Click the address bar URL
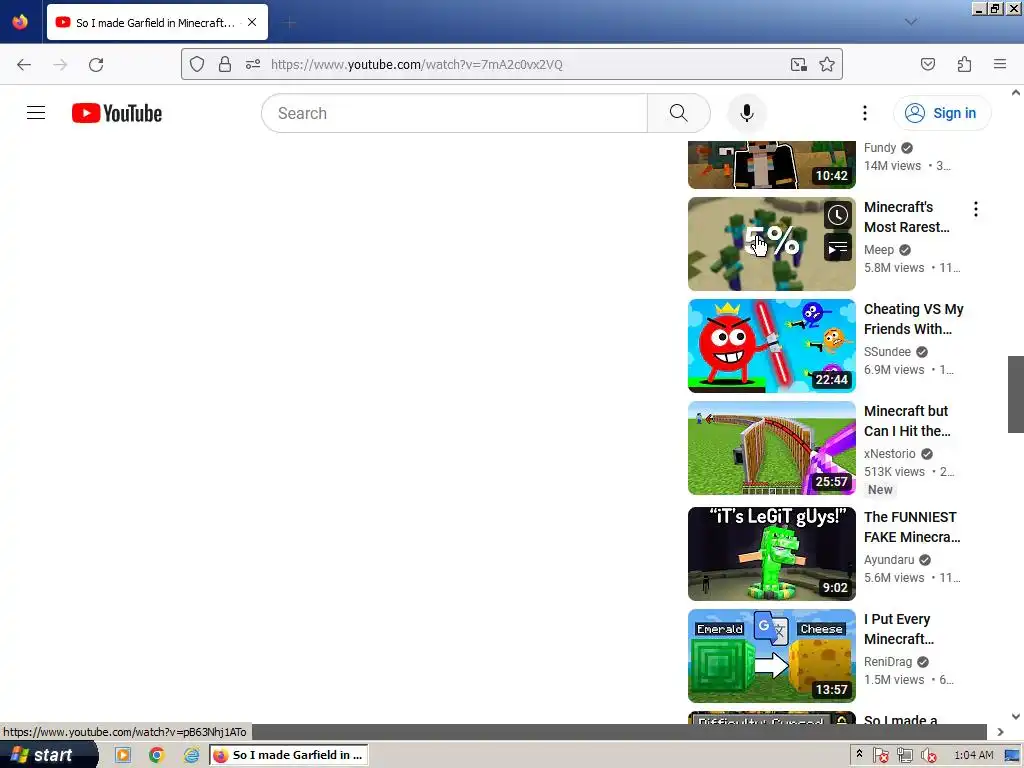 click(x=417, y=64)
